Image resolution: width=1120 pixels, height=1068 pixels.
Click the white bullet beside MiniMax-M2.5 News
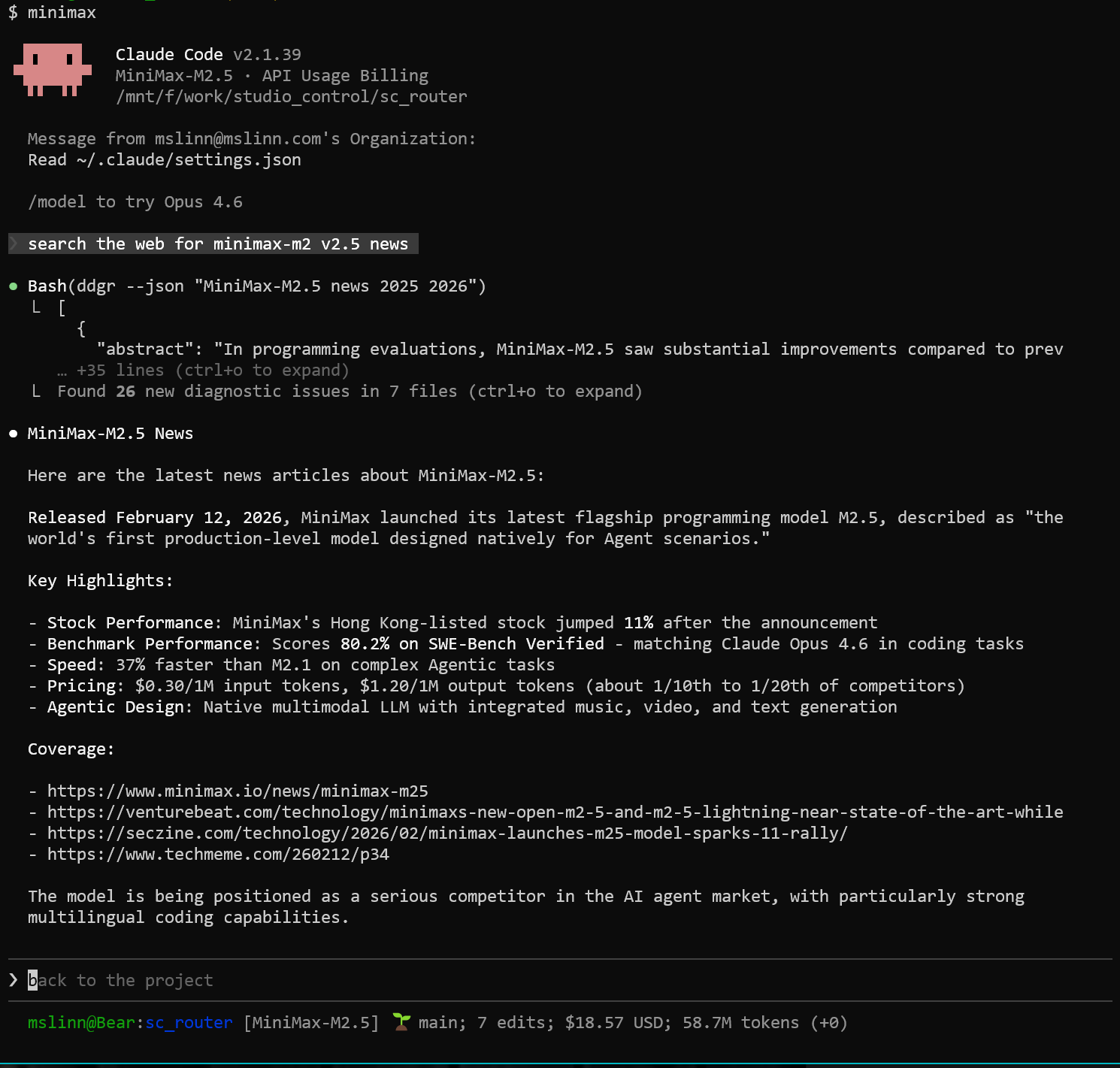[x=14, y=434]
